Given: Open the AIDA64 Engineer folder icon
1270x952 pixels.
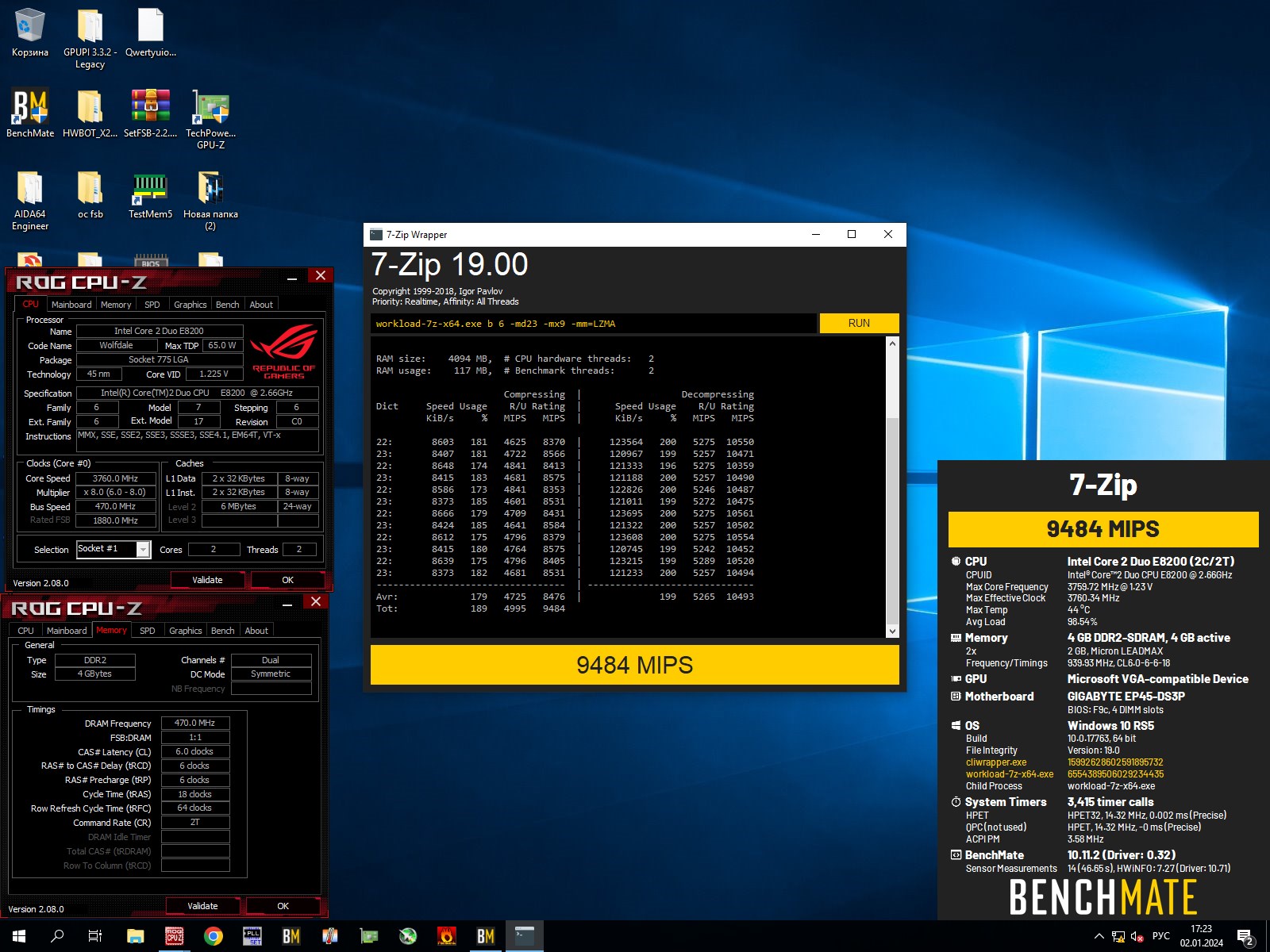Looking at the screenshot, I should 30,200.
